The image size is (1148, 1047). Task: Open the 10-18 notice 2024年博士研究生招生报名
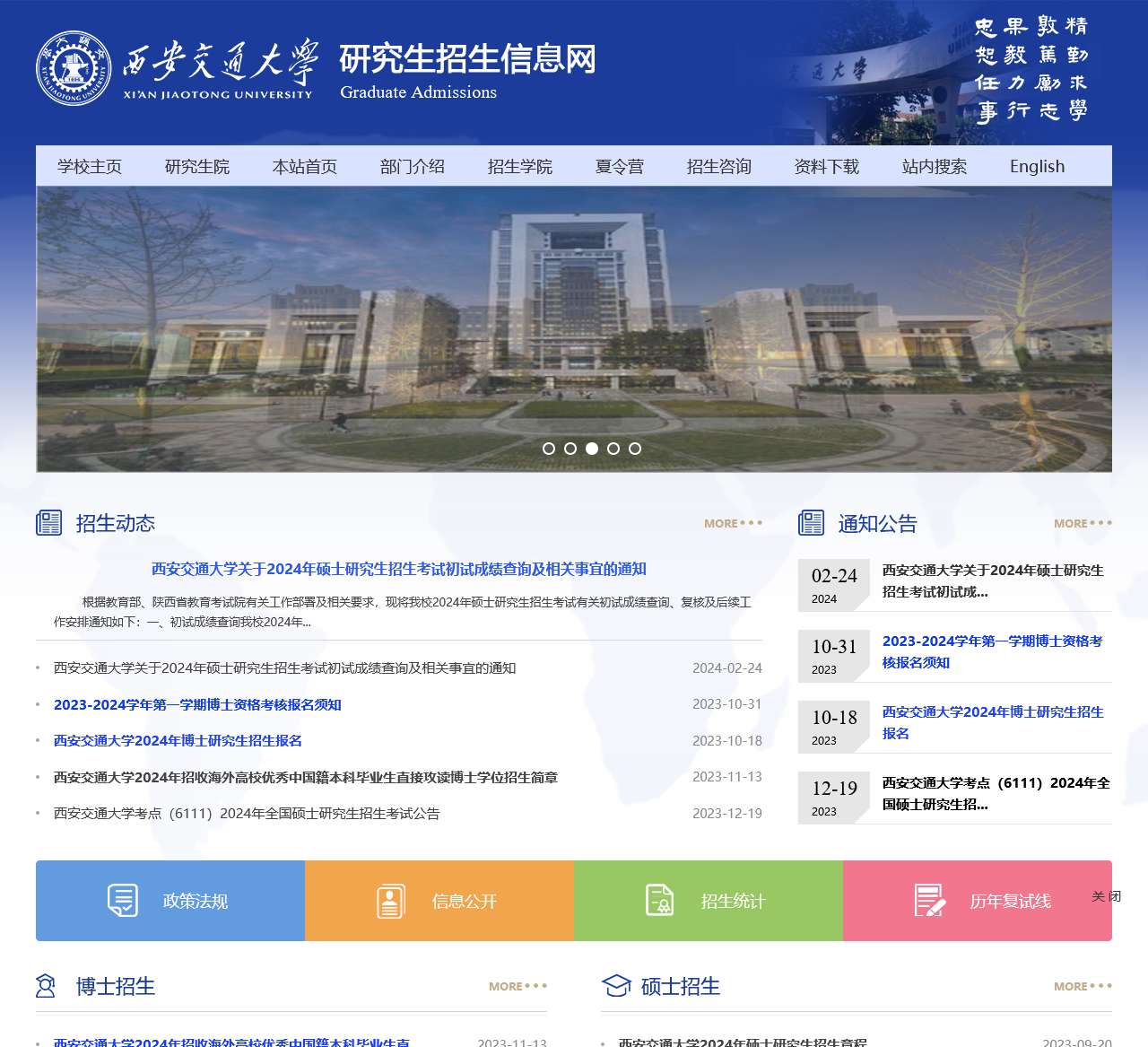pyautogui.click(x=994, y=722)
